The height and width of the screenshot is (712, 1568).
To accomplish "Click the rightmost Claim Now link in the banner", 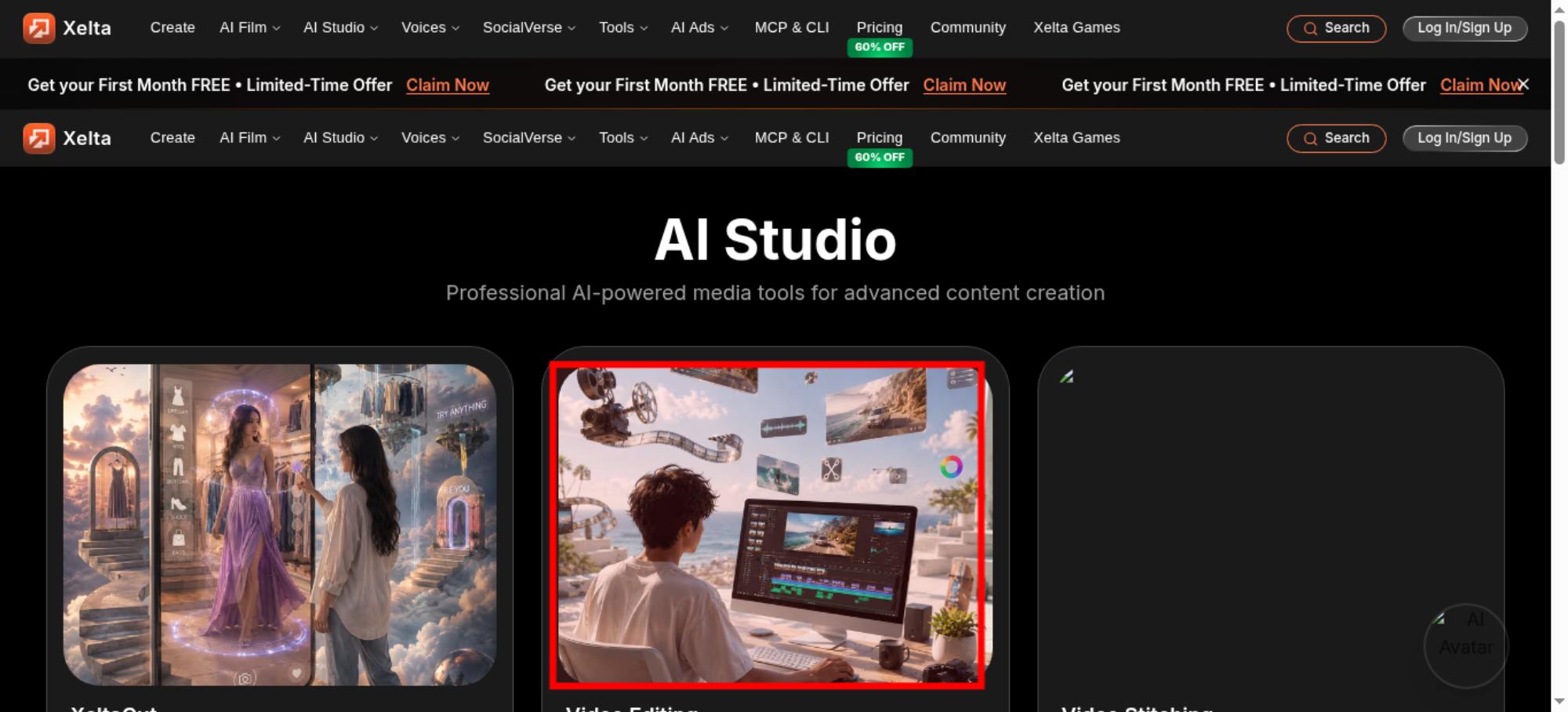I will coord(1481,85).
